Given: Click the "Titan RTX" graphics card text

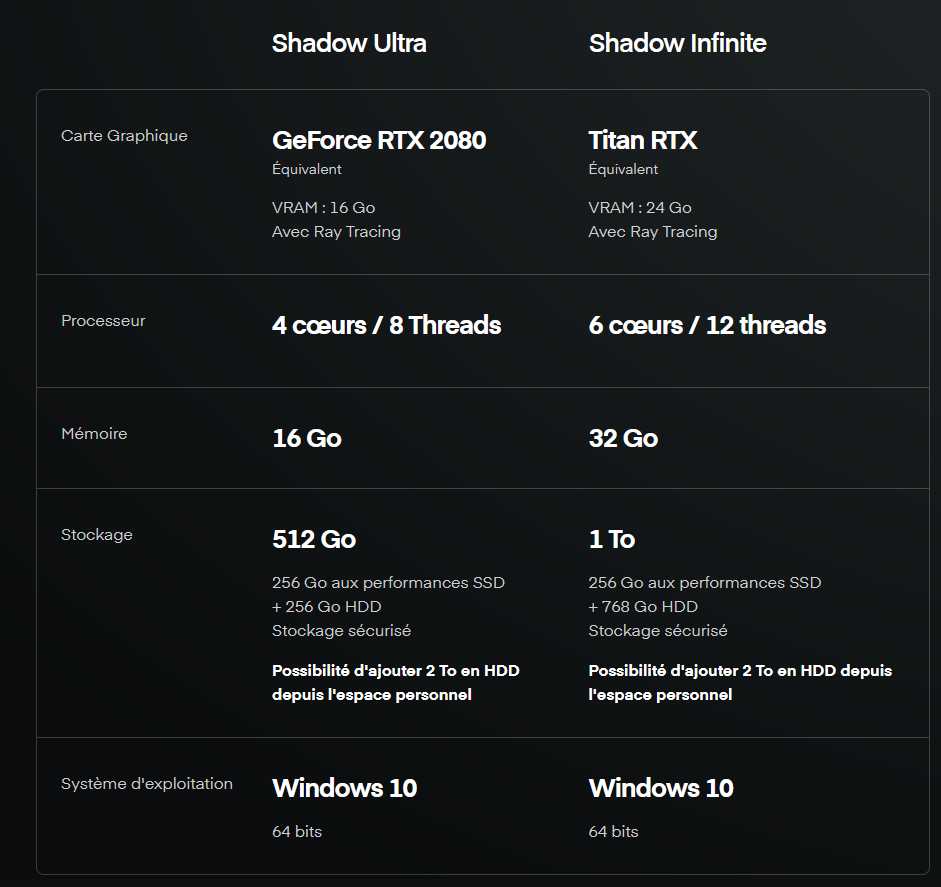Looking at the screenshot, I should pos(643,140).
